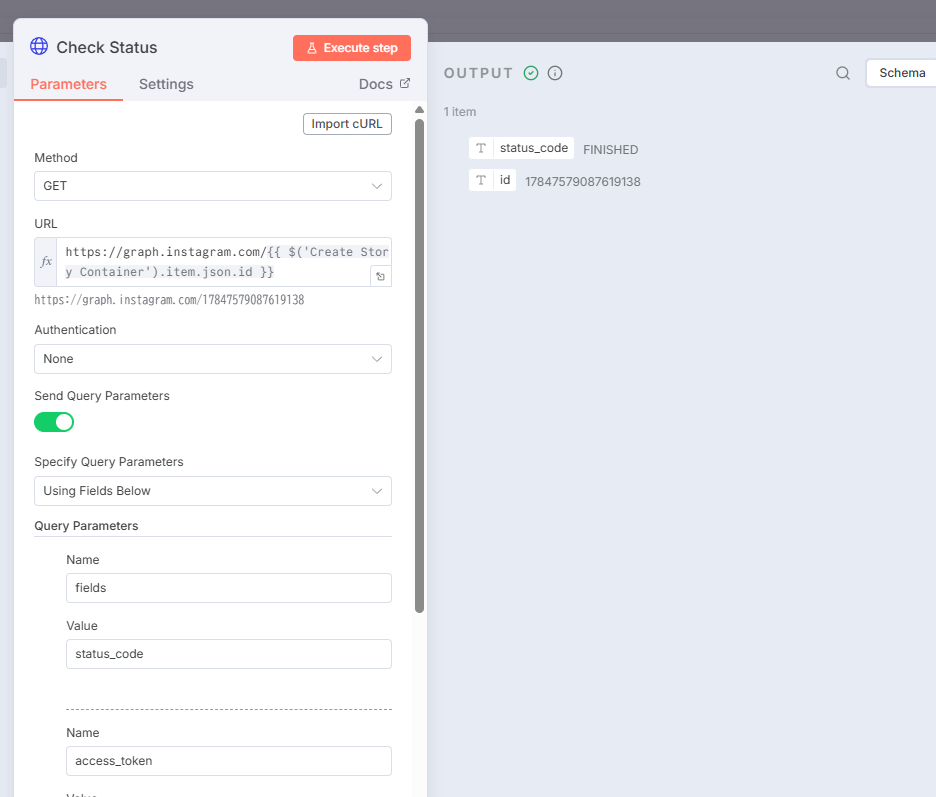Click the Value field containing status_code
Viewport: 936px width, 797px height.
228,654
